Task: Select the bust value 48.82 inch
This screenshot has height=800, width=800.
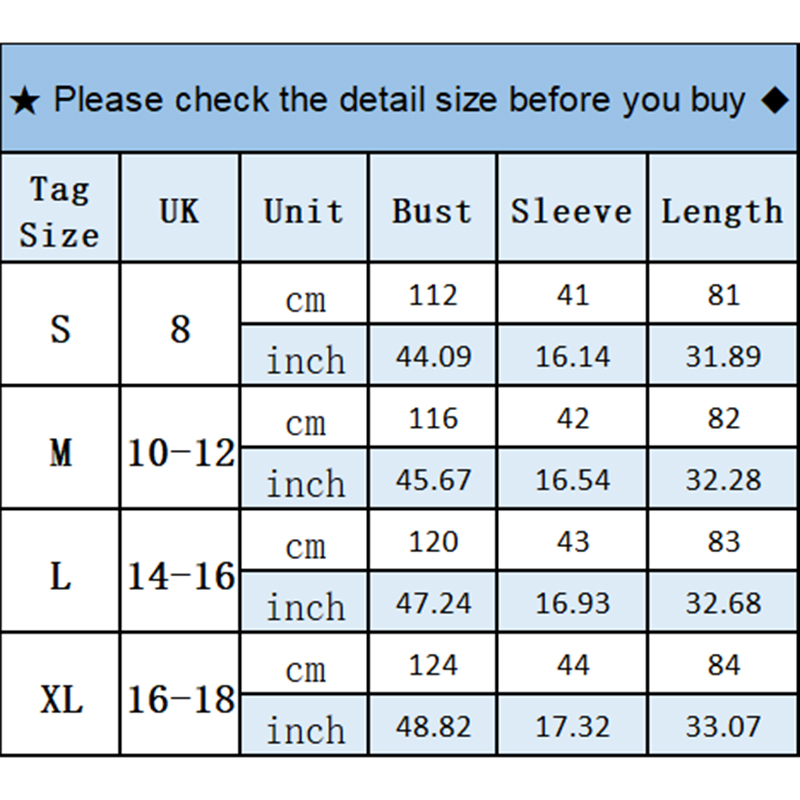Action: click(x=433, y=726)
